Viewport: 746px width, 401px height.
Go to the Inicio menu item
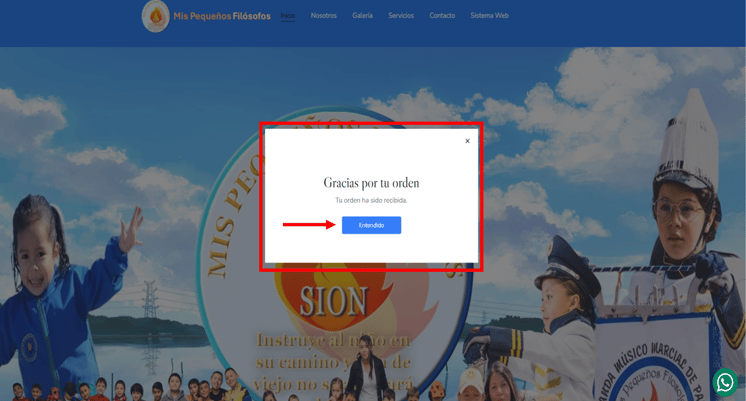(288, 16)
